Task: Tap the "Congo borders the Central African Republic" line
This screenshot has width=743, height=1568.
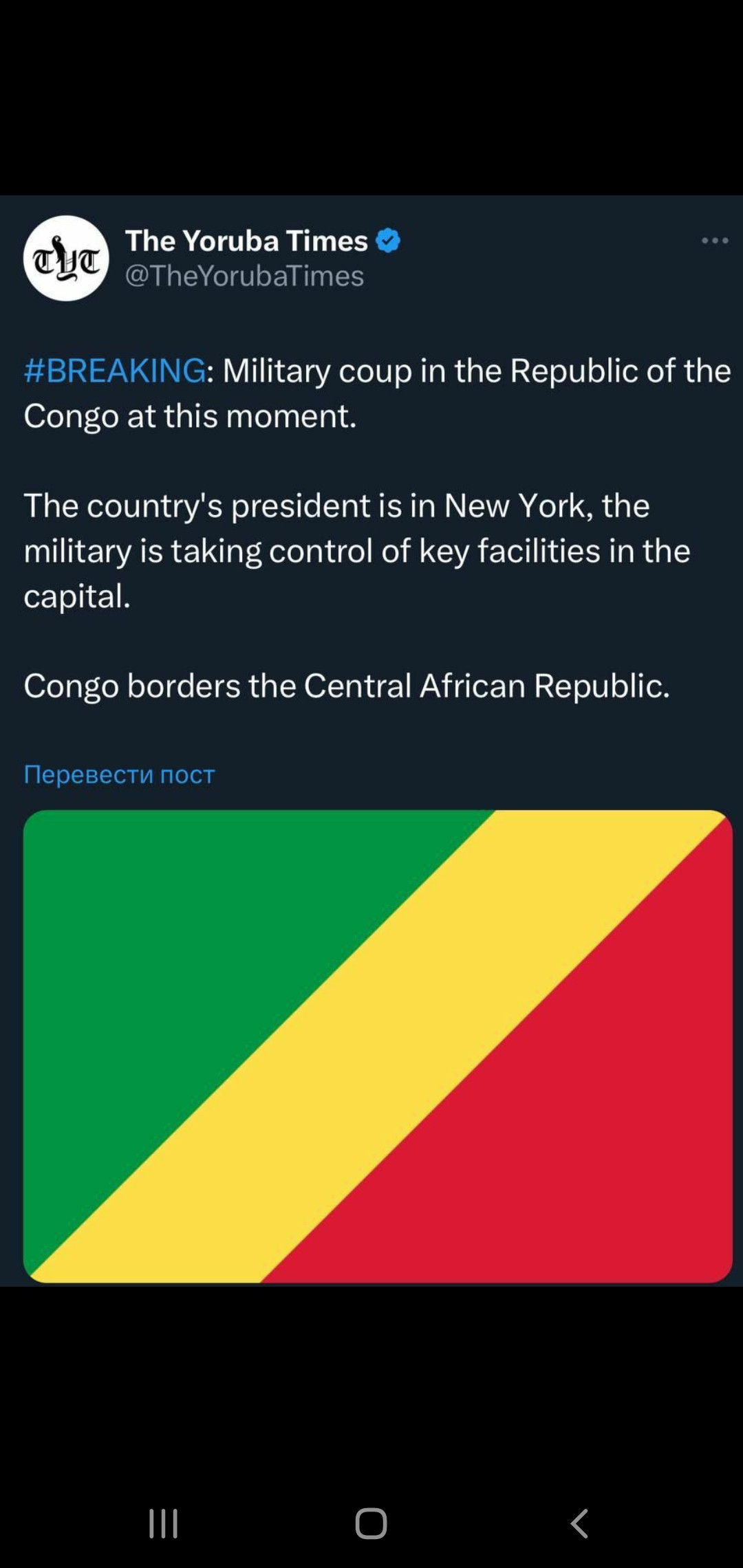Action: pos(346,686)
